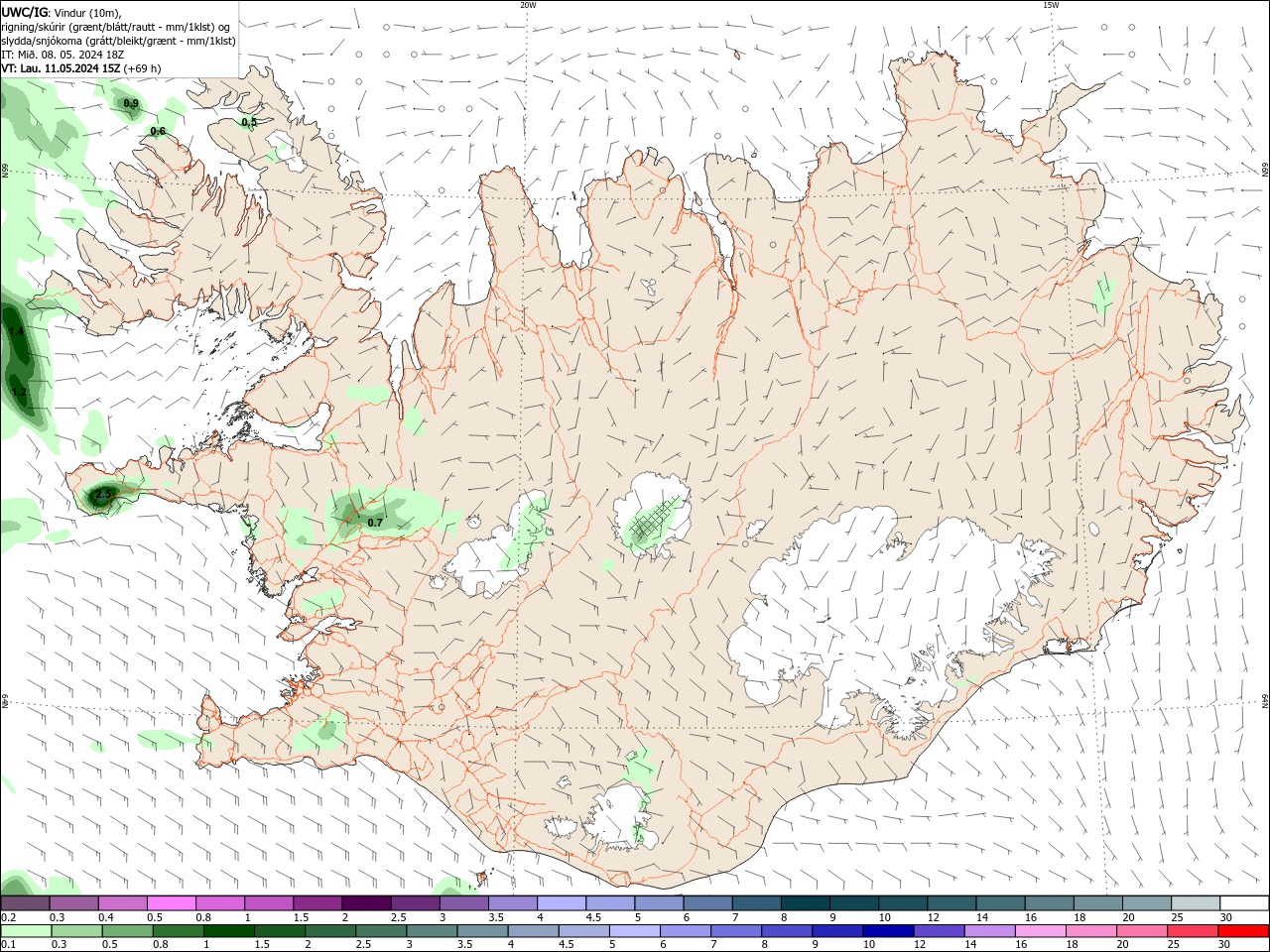
Task: Select the bright red swatch labeled 30 in lower legend
Action: 1242,931
